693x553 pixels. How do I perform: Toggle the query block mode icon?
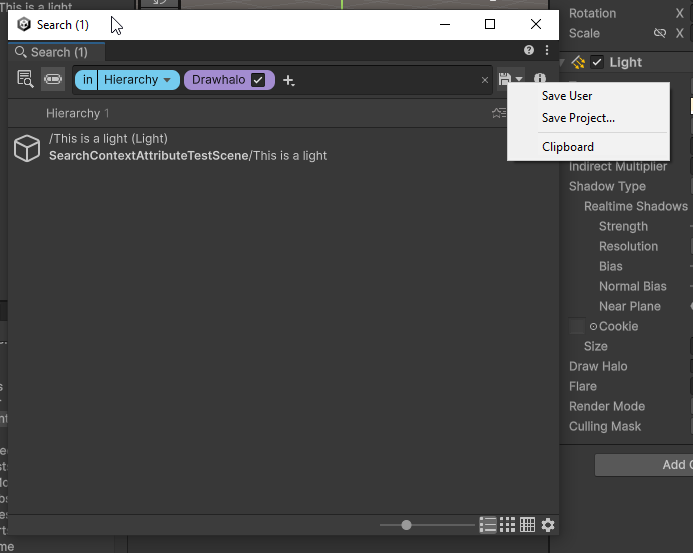[x=53, y=79]
